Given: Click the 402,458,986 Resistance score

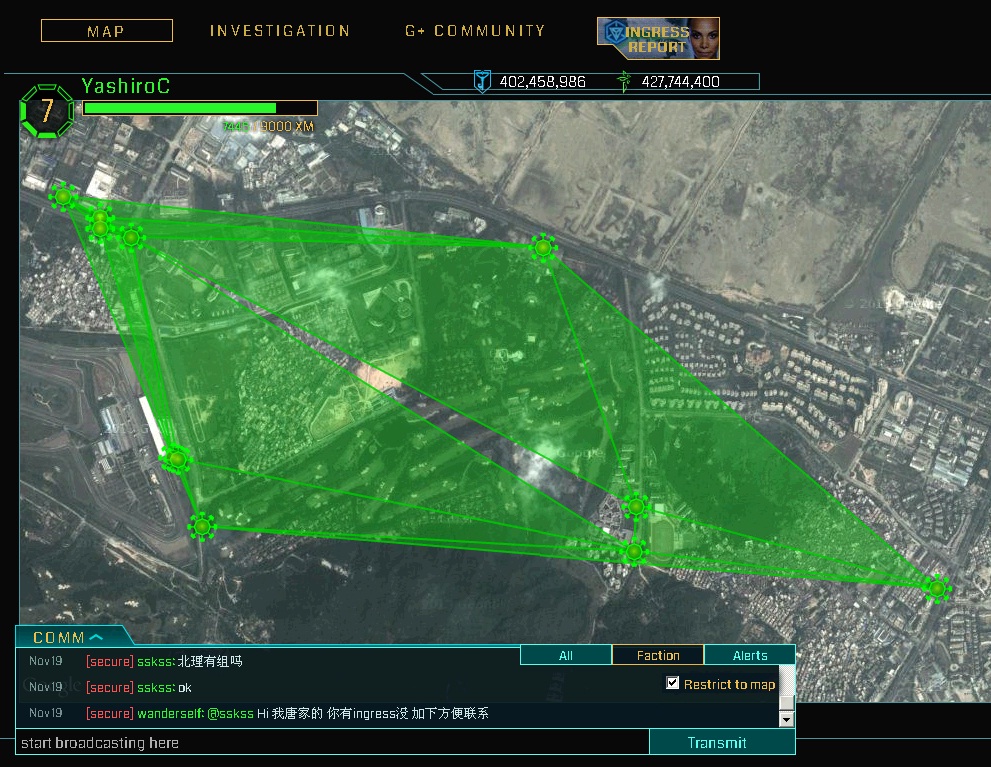Looking at the screenshot, I should (542, 82).
